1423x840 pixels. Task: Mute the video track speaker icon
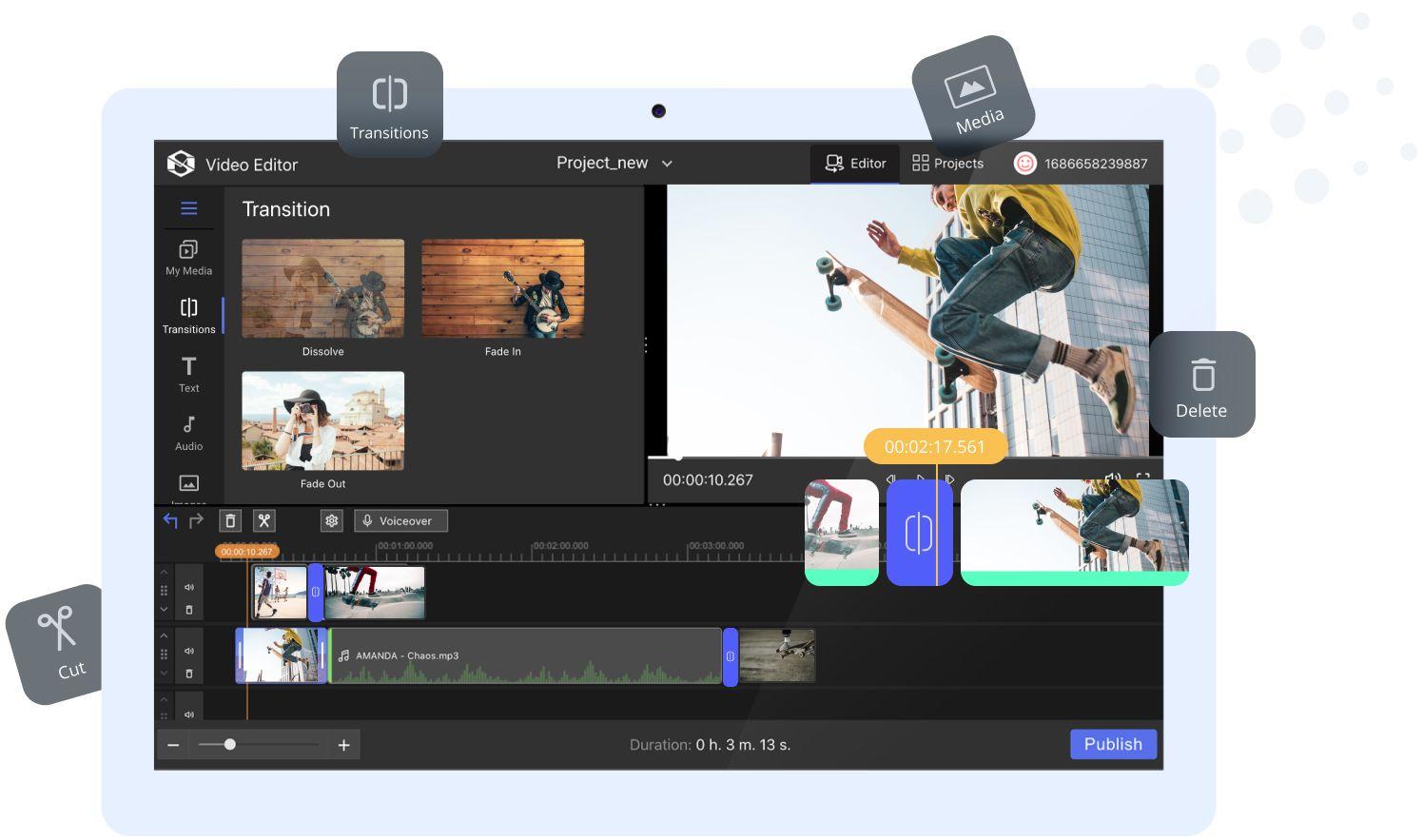click(x=190, y=587)
